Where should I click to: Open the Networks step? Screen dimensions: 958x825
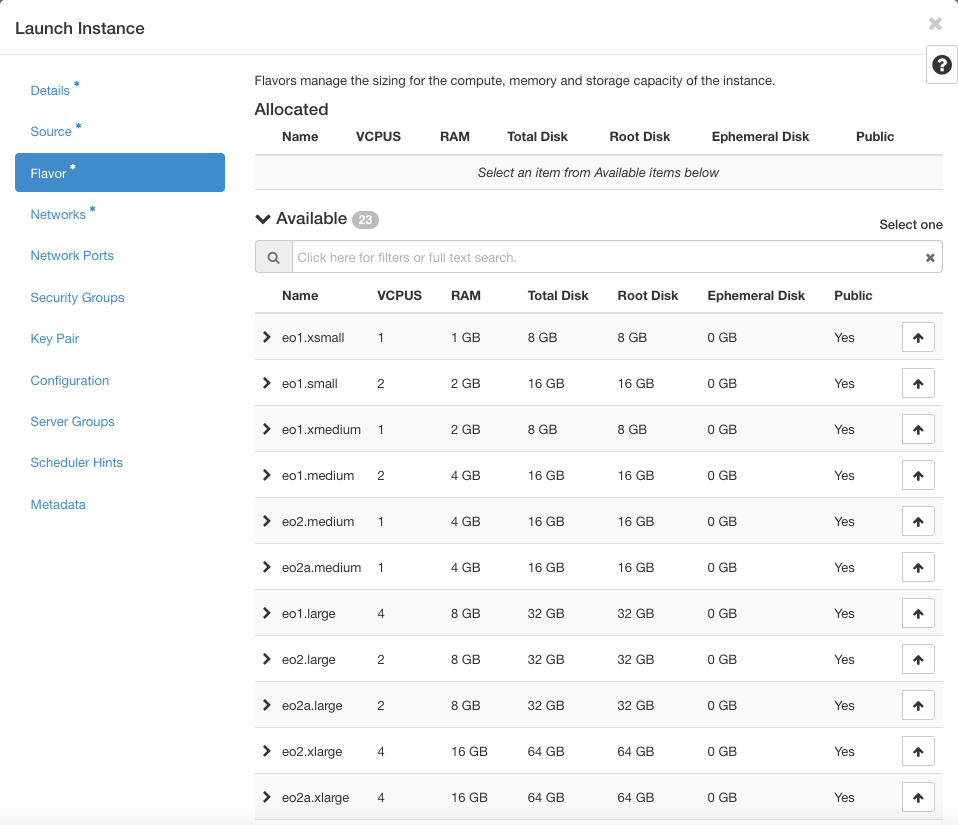(58, 215)
